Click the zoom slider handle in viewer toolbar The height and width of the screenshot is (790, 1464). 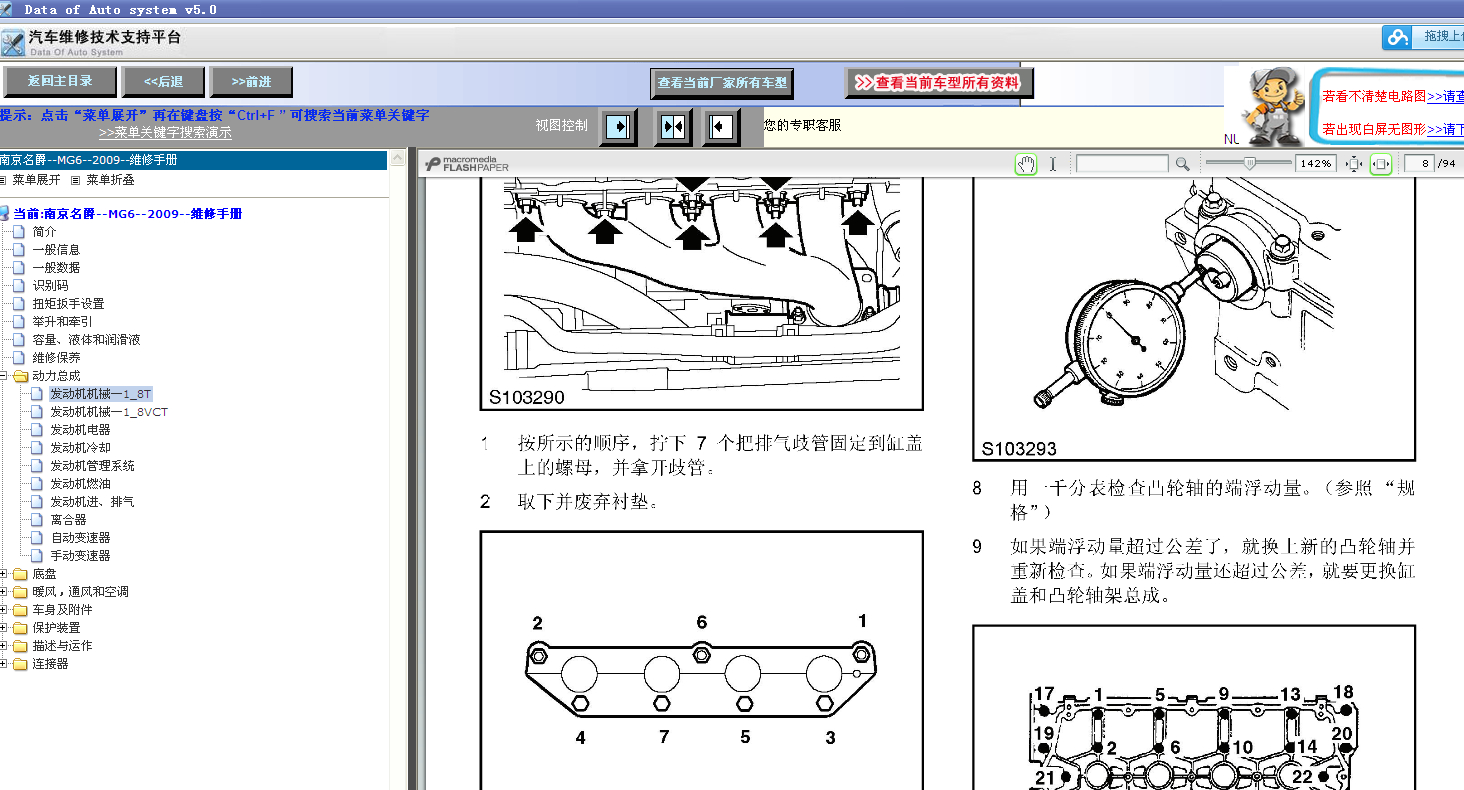(1248, 163)
